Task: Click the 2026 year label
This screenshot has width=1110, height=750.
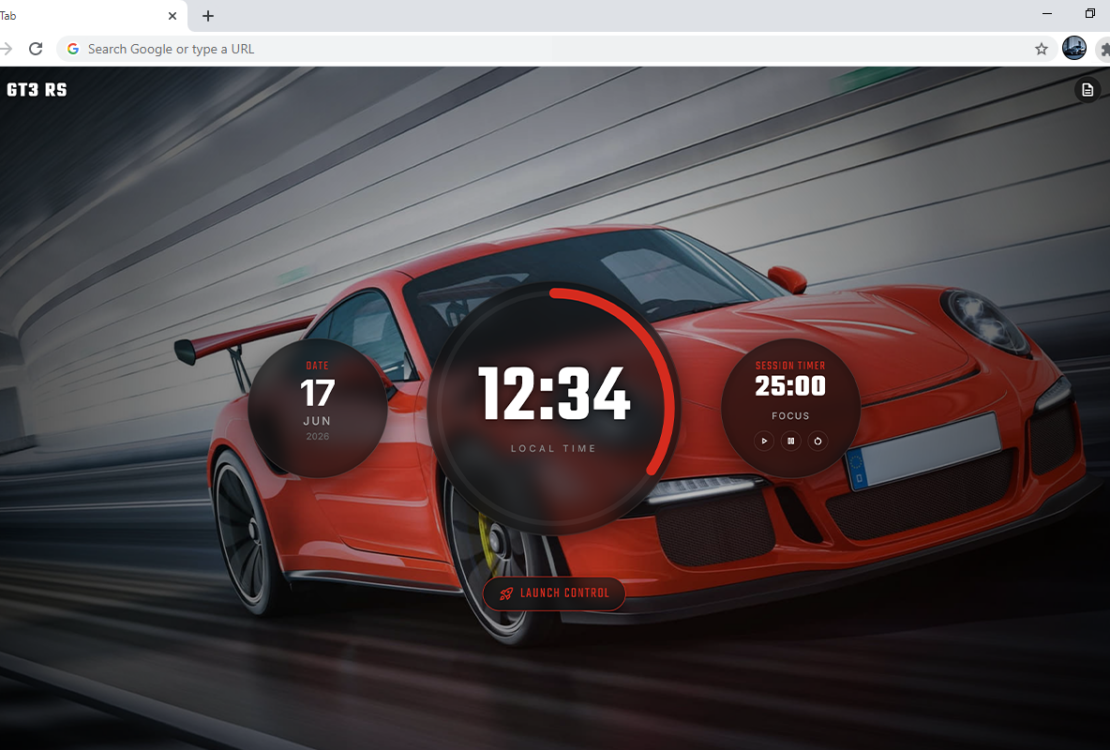Action: [x=317, y=436]
